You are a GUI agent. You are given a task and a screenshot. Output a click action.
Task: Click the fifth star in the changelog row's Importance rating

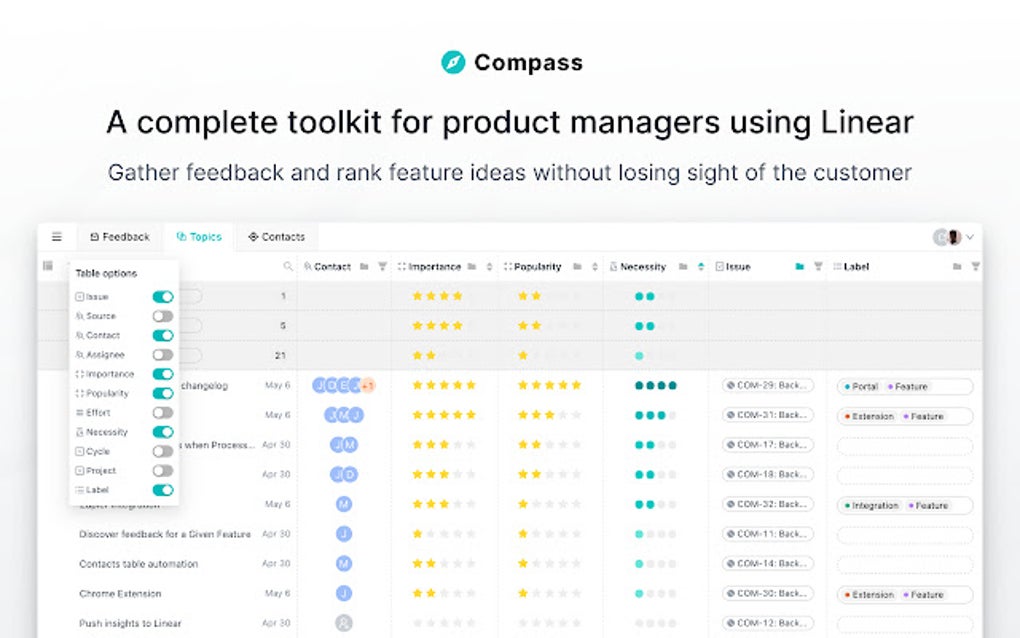[x=471, y=385]
